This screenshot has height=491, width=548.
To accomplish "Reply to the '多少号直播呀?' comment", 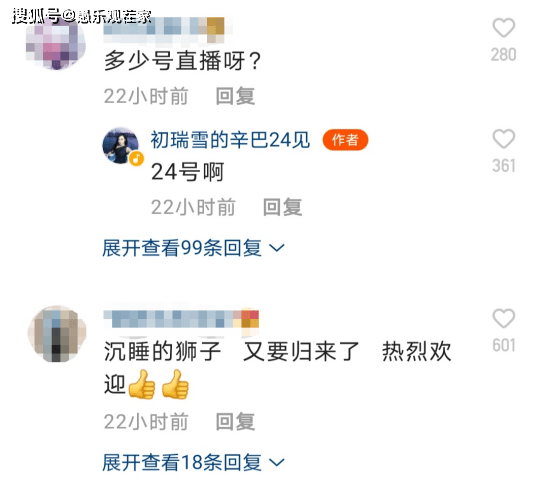I will coord(235,96).
